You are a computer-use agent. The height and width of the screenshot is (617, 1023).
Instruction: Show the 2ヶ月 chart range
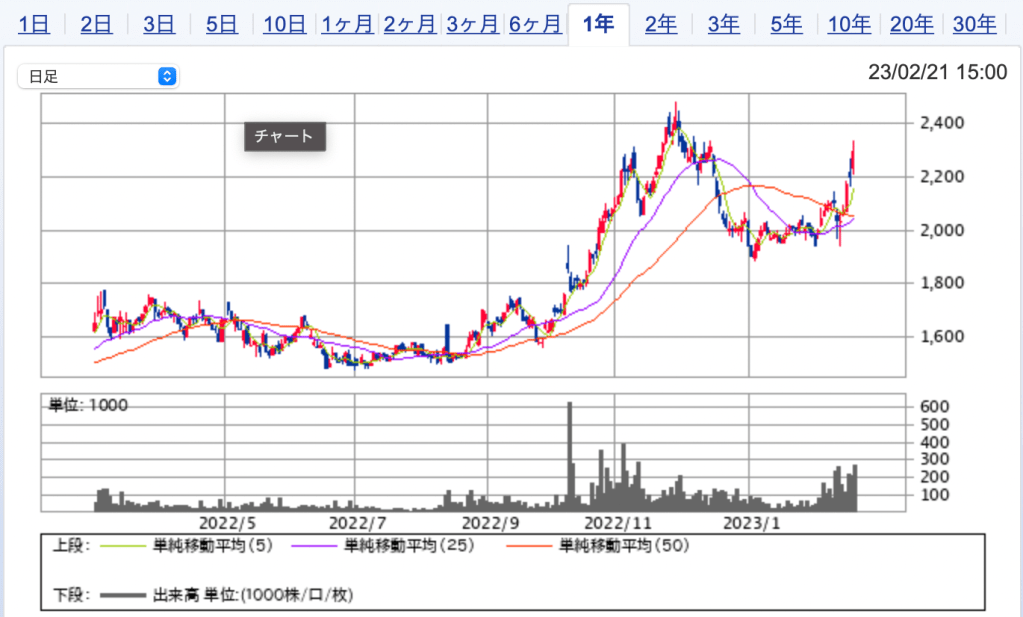[x=409, y=24]
